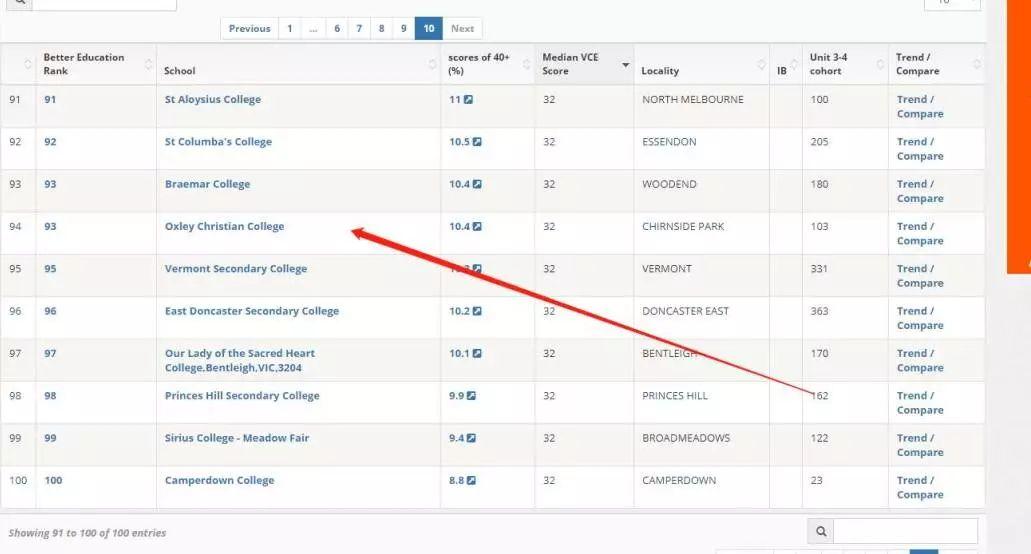This screenshot has width=1031, height=554.
Task: Sort by Better Education Rank column
Action: [x=96, y=64]
